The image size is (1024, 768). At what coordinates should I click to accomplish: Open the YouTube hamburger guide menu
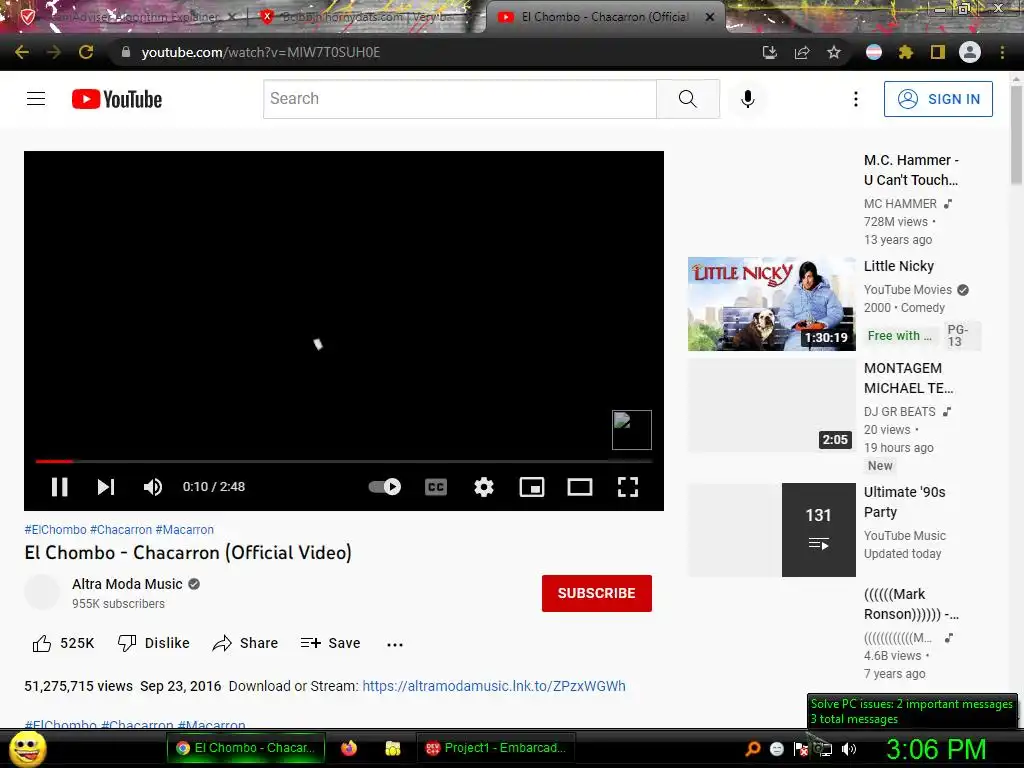tap(36, 99)
